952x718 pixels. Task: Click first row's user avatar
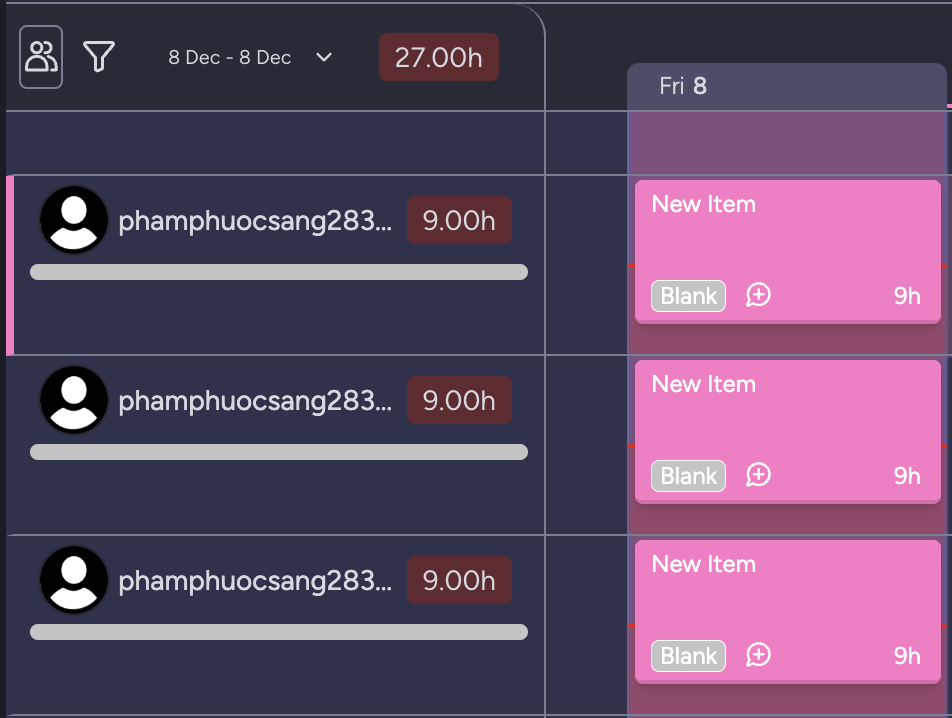(74, 220)
